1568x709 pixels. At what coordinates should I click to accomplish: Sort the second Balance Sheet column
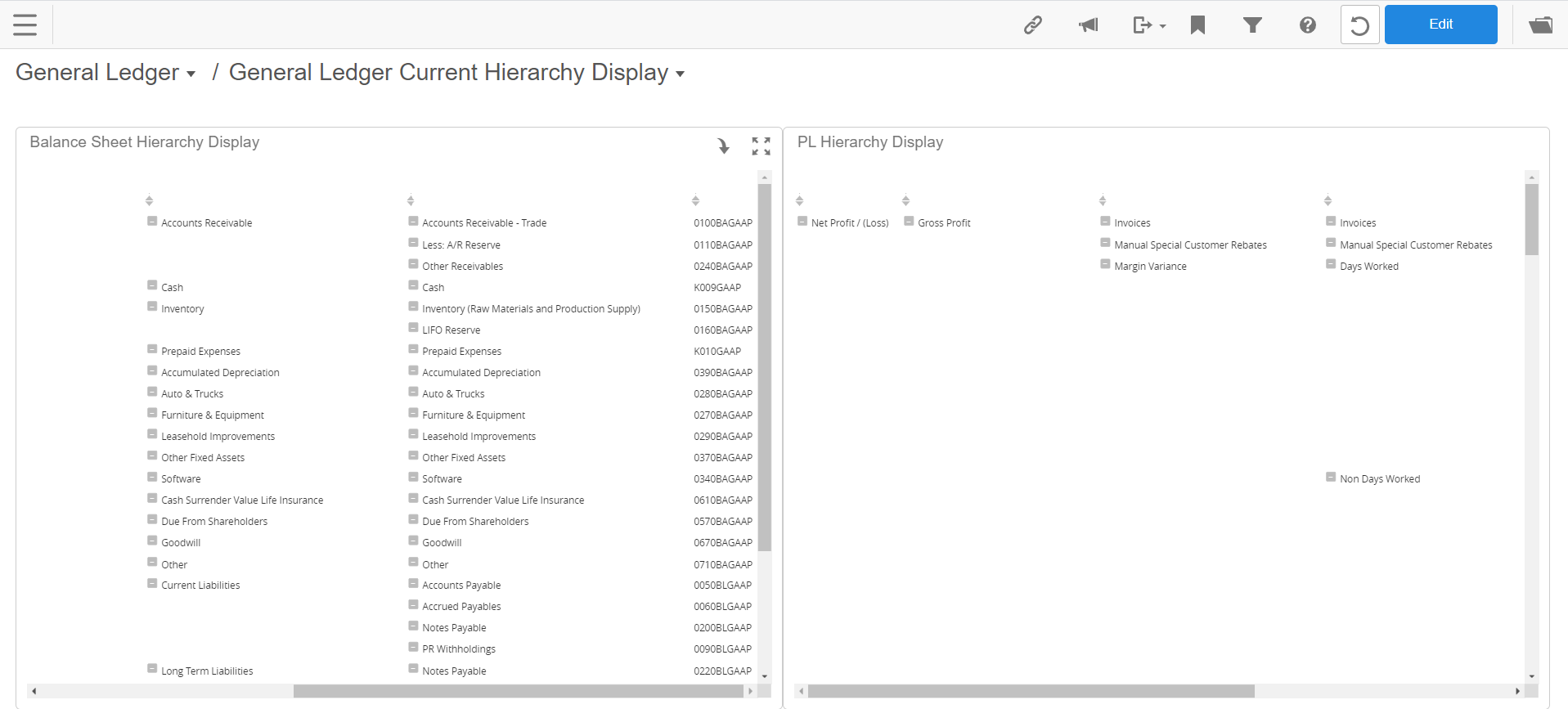point(411,200)
